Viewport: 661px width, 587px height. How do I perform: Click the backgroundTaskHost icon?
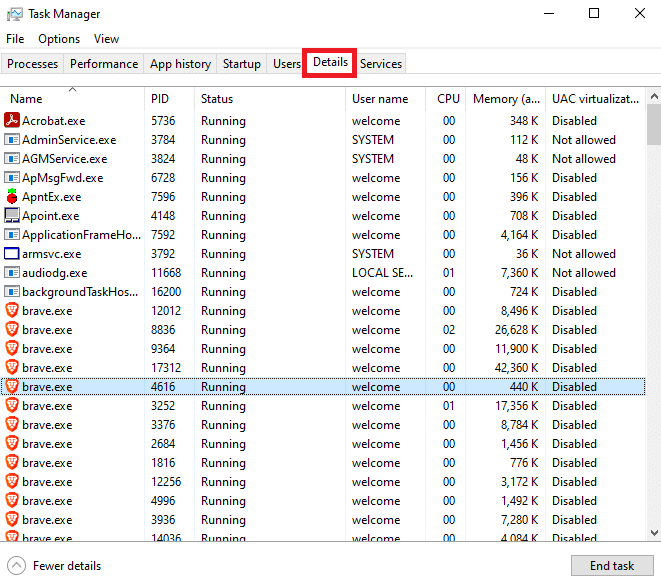coord(12,291)
